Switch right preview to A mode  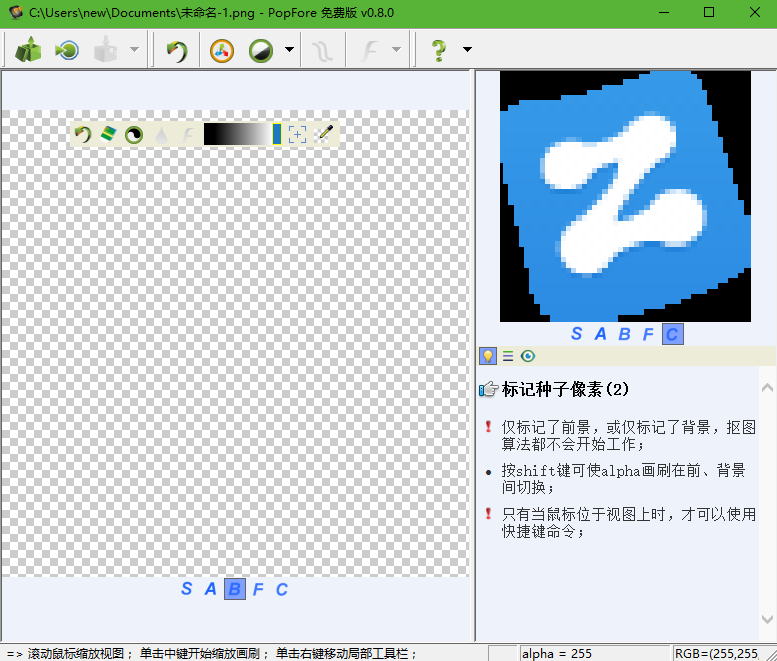click(600, 334)
